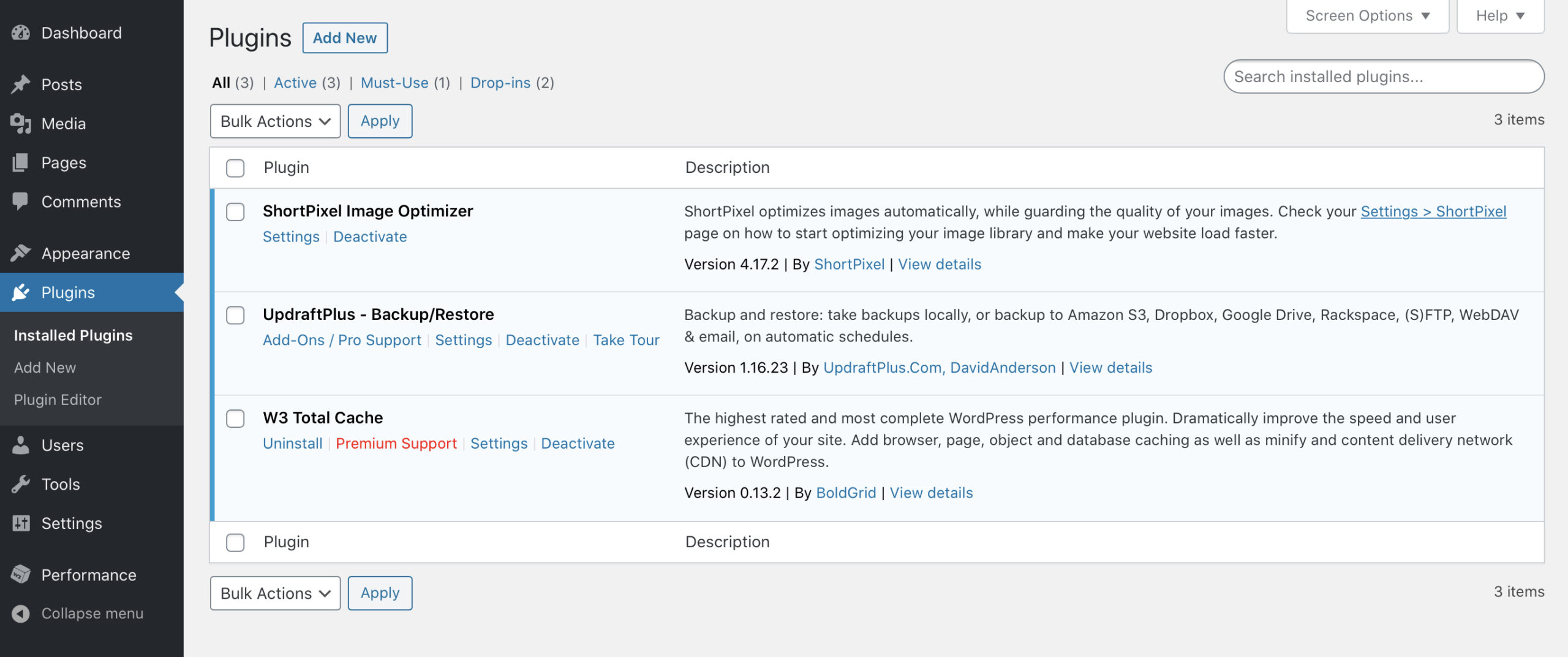Deactivate UpdraftPlus plugin
This screenshot has width=1568, height=657.
542,340
